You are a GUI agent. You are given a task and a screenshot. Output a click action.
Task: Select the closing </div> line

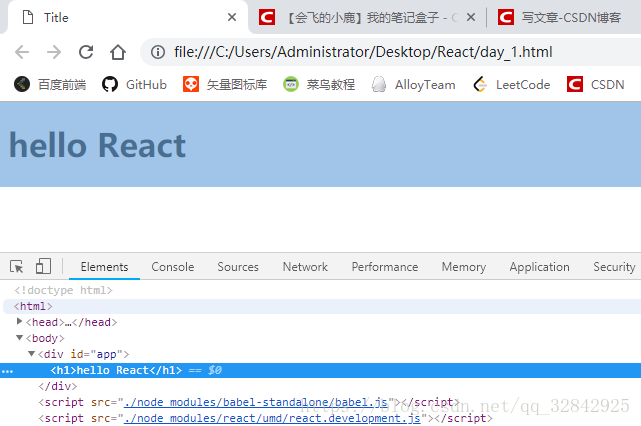click(x=57, y=386)
